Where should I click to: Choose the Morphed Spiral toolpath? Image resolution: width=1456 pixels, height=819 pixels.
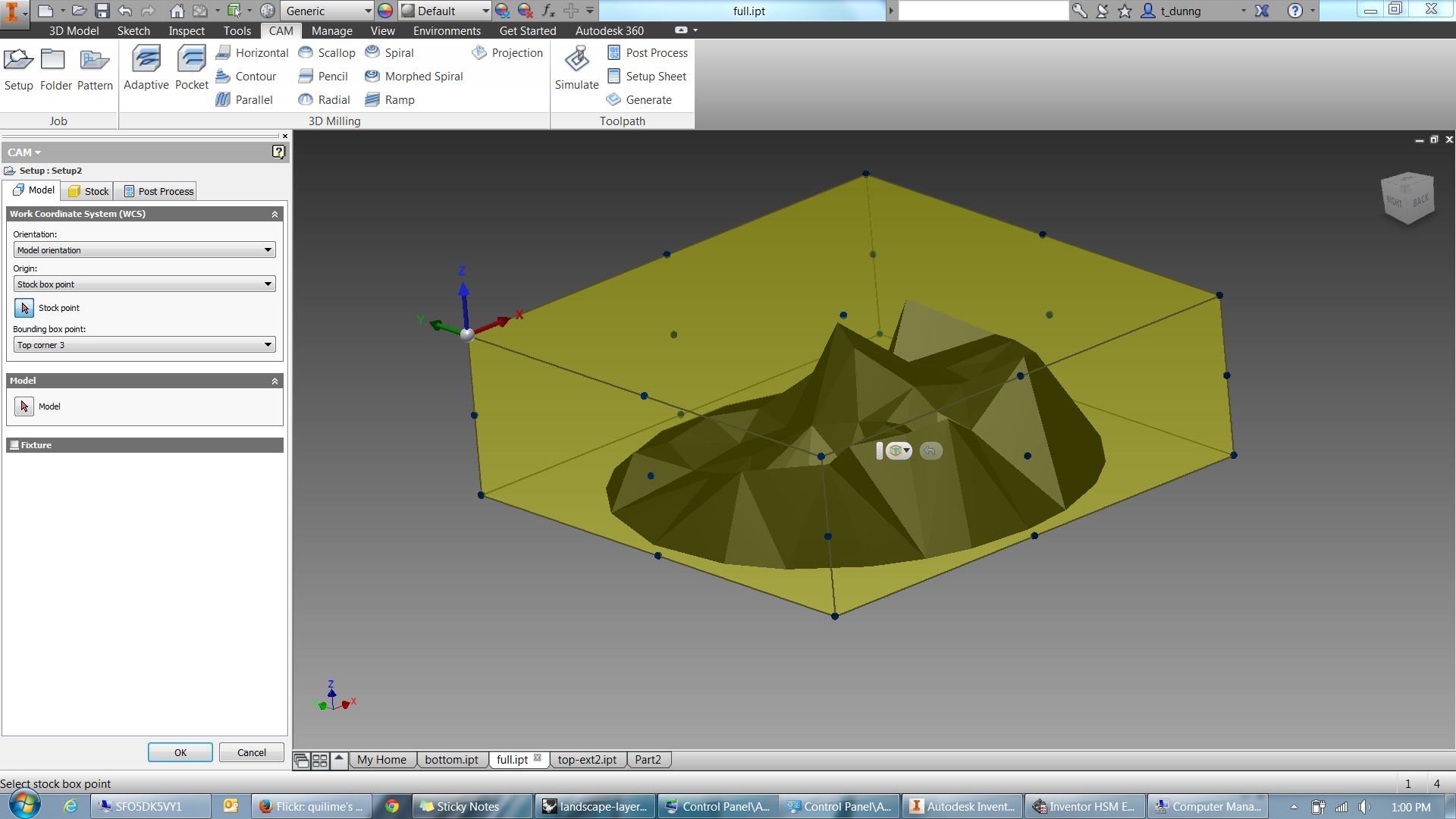click(x=414, y=76)
